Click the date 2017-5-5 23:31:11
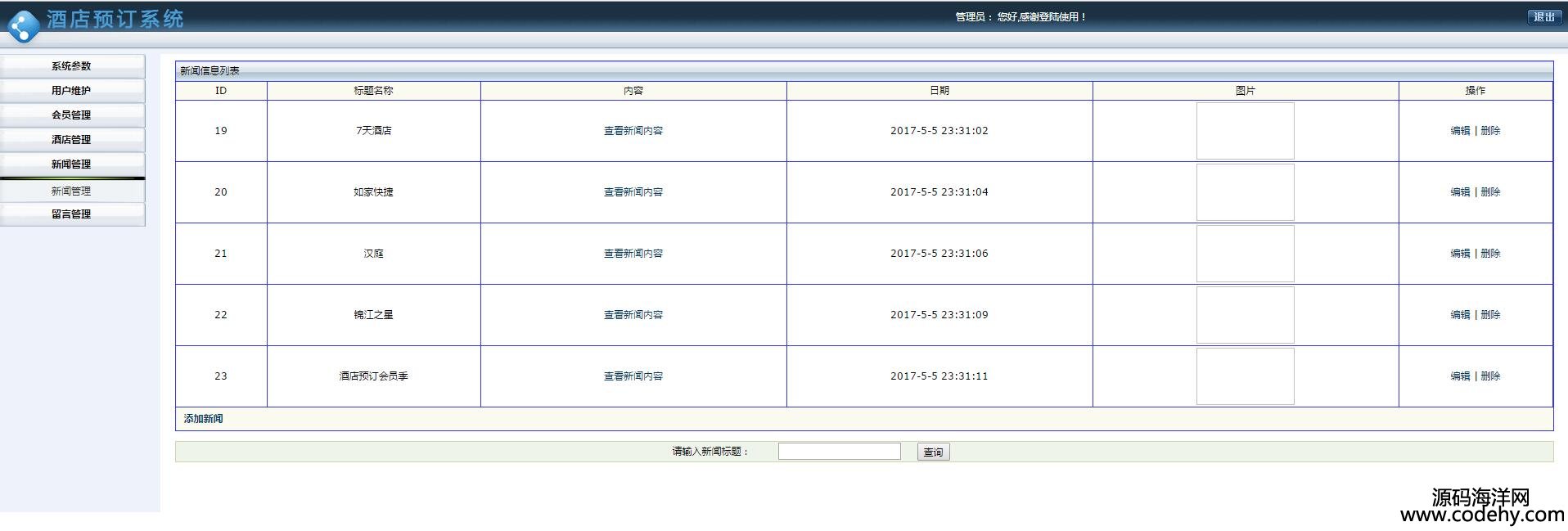This screenshot has height=531, width=1568. 939,376
